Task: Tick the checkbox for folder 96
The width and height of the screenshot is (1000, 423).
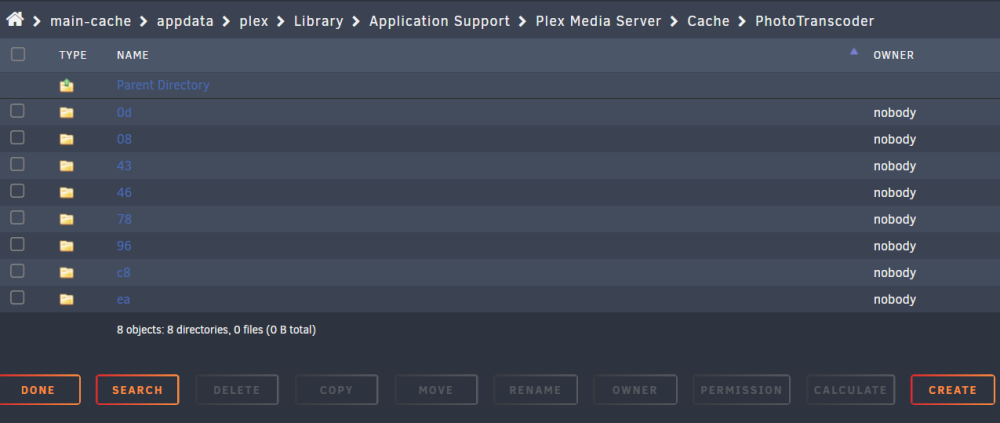Action: click(18, 244)
